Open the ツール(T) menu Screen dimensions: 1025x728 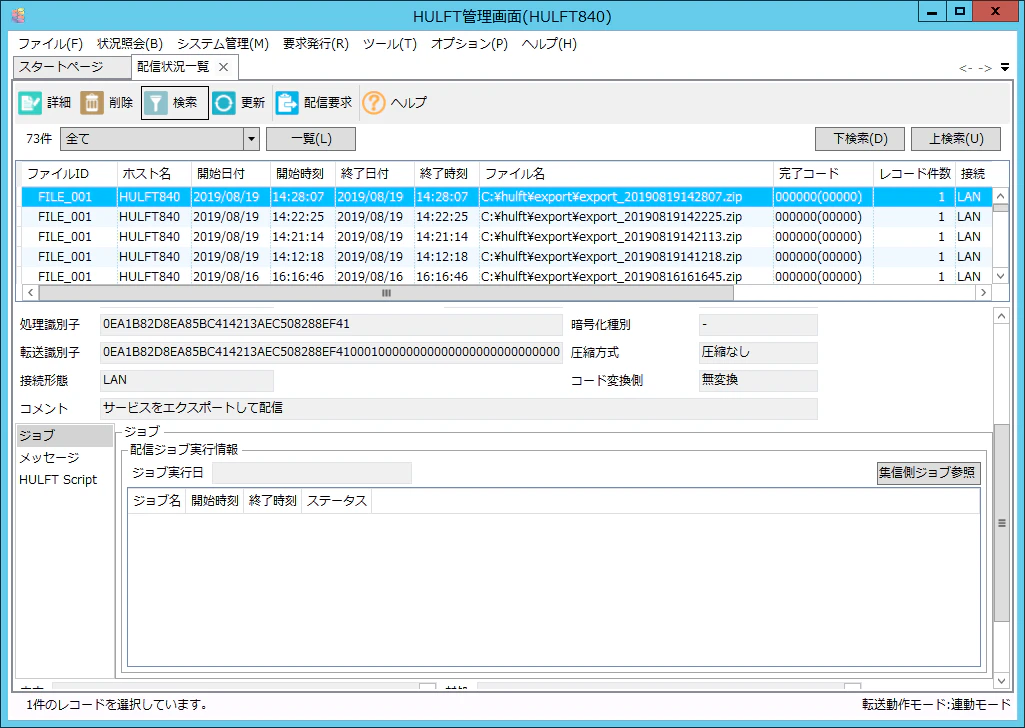click(390, 44)
